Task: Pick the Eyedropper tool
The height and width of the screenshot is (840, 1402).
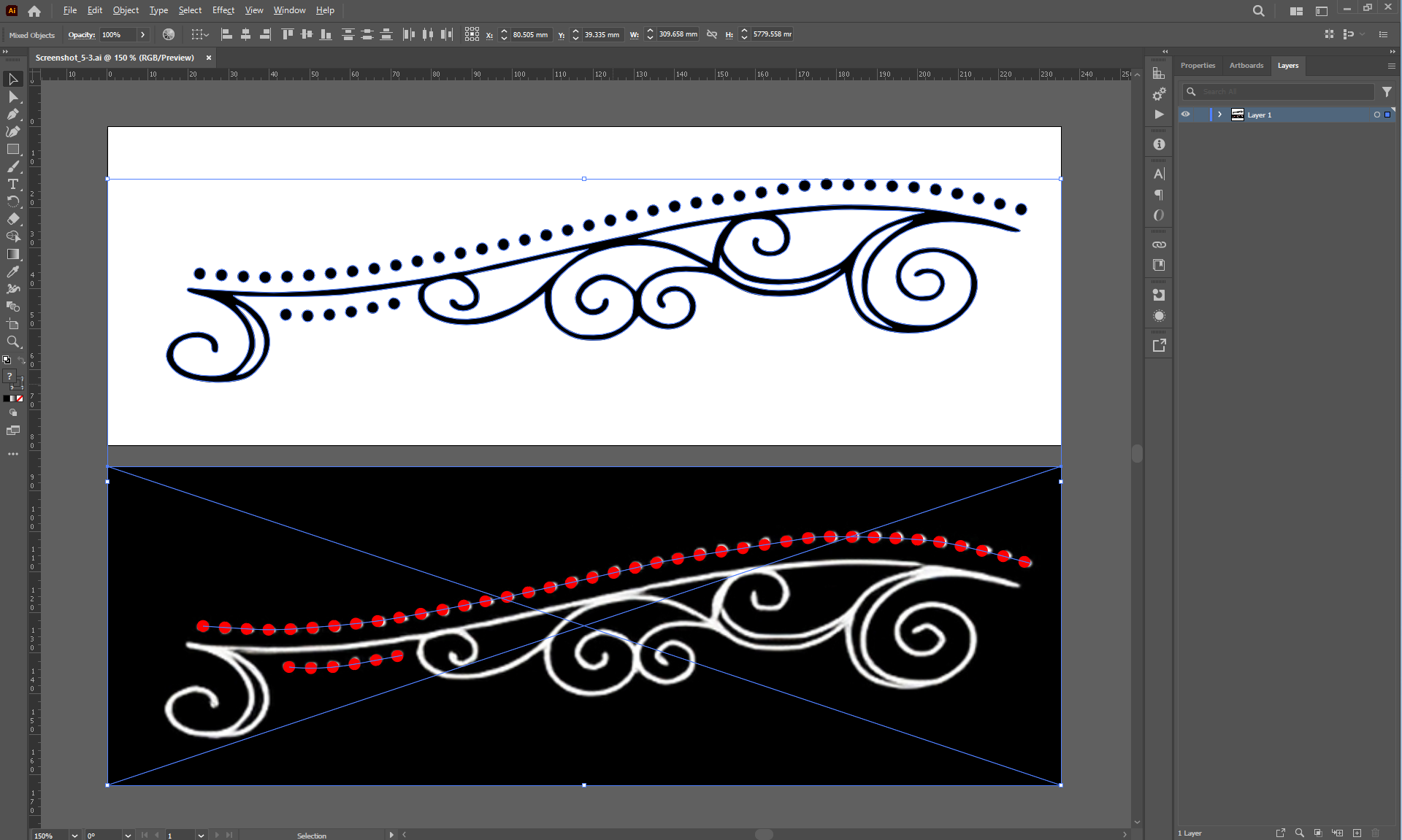Action: pyautogui.click(x=12, y=271)
